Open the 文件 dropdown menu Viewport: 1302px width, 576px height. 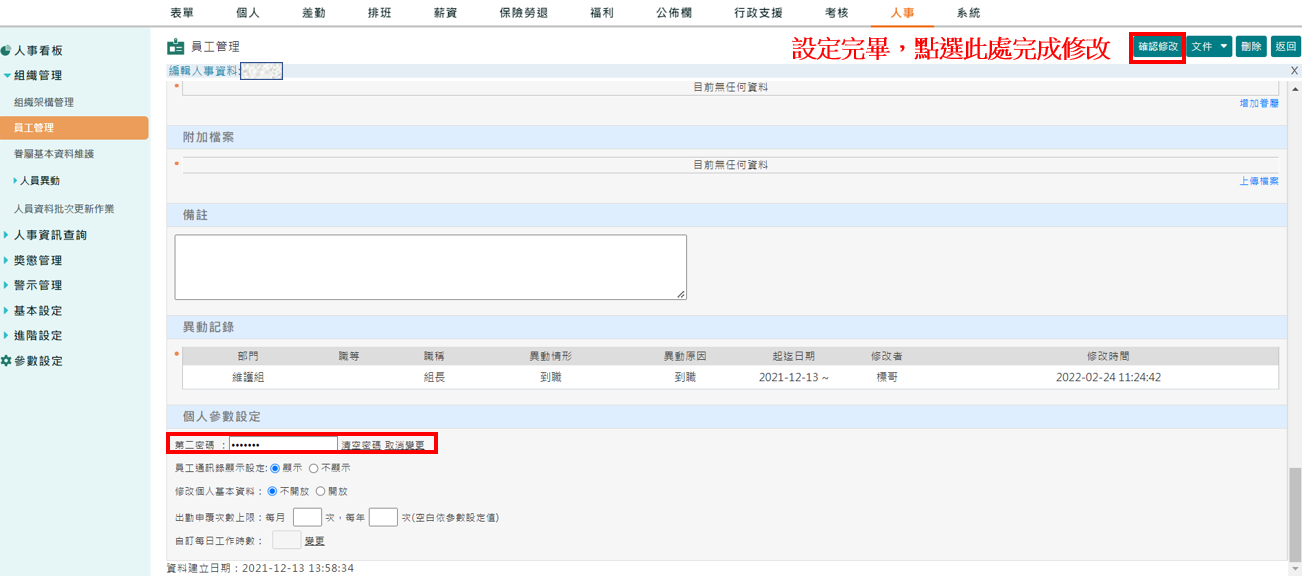tap(1209, 46)
